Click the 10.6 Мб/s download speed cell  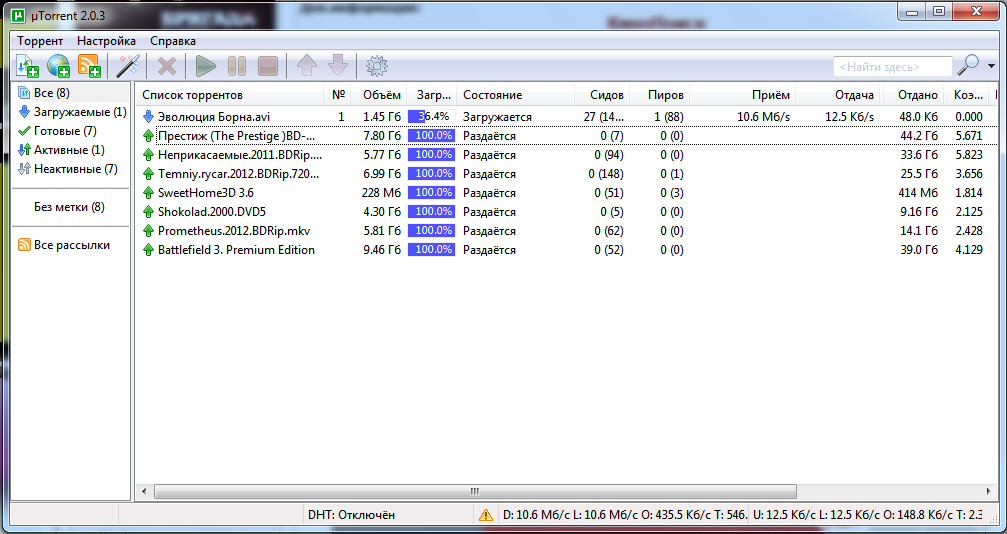click(x=764, y=117)
